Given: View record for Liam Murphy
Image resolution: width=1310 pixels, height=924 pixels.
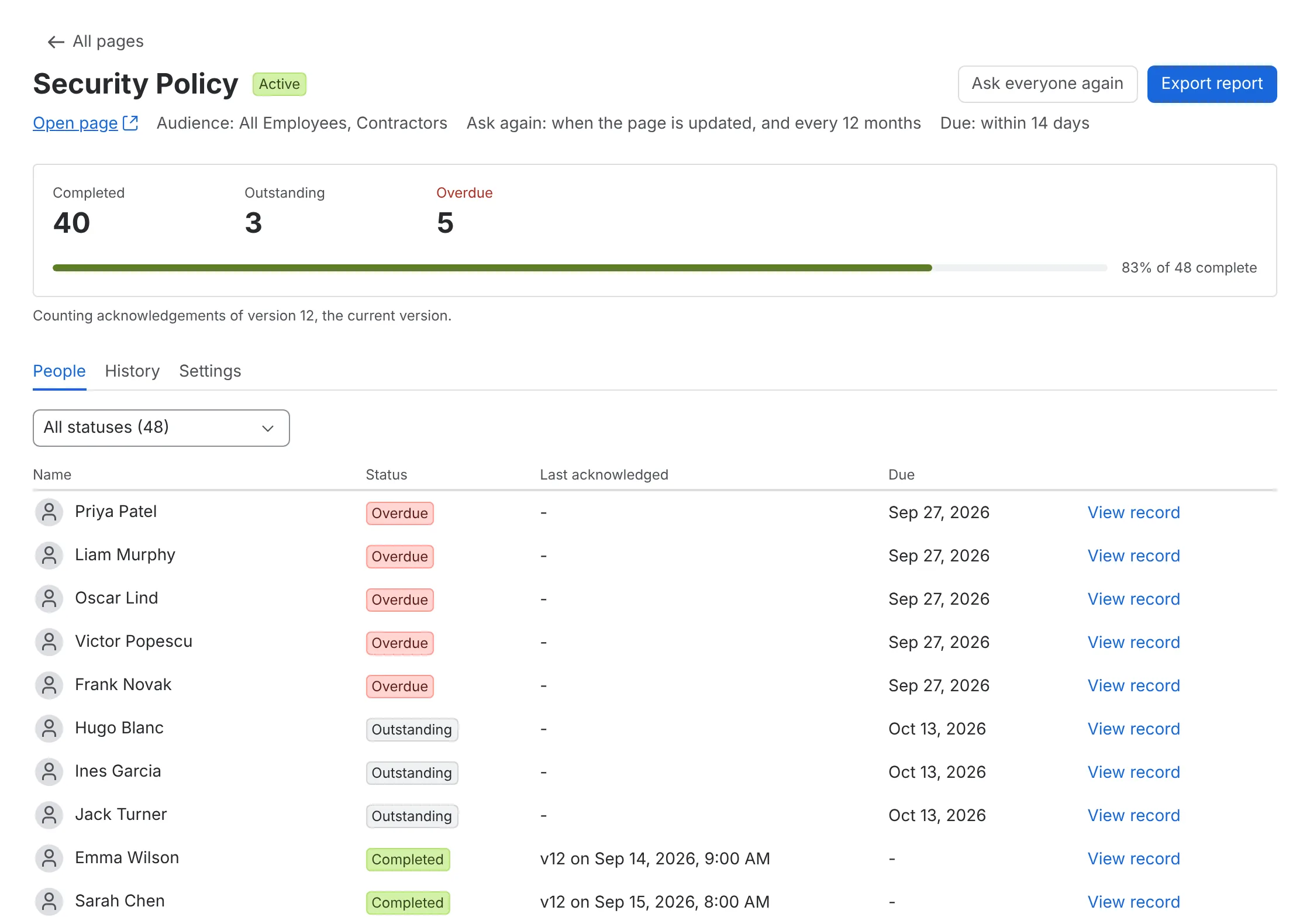Looking at the screenshot, I should pos(1133,556).
